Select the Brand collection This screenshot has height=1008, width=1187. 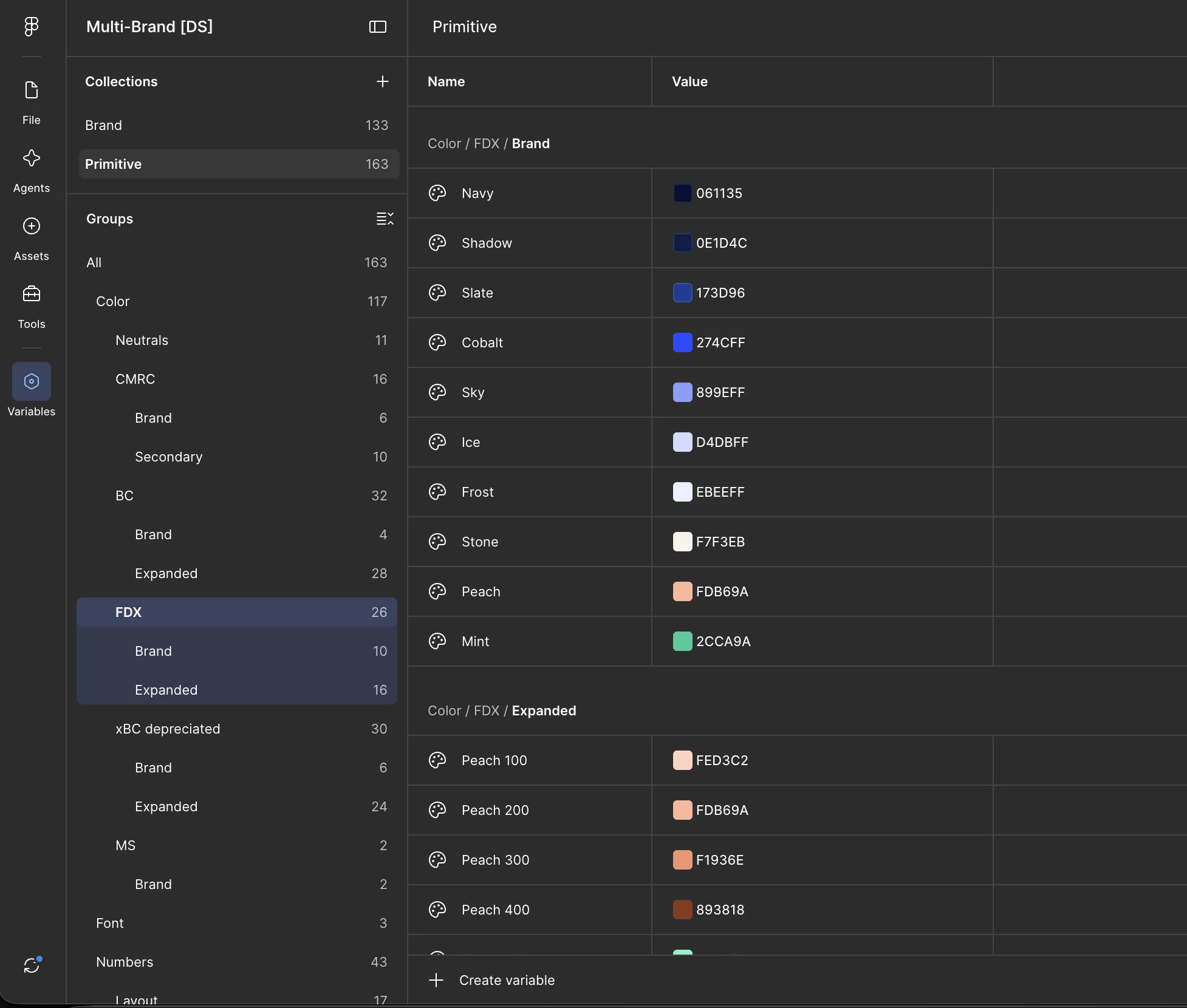239,125
